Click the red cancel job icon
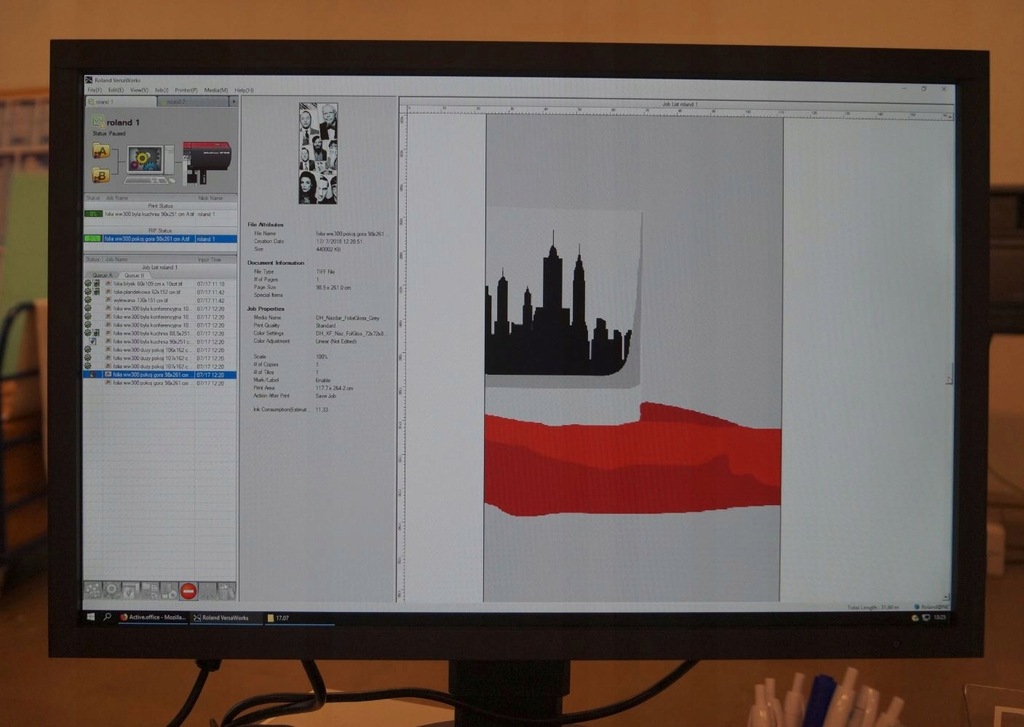This screenshot has width=1024, height=727. click(188, 591)
